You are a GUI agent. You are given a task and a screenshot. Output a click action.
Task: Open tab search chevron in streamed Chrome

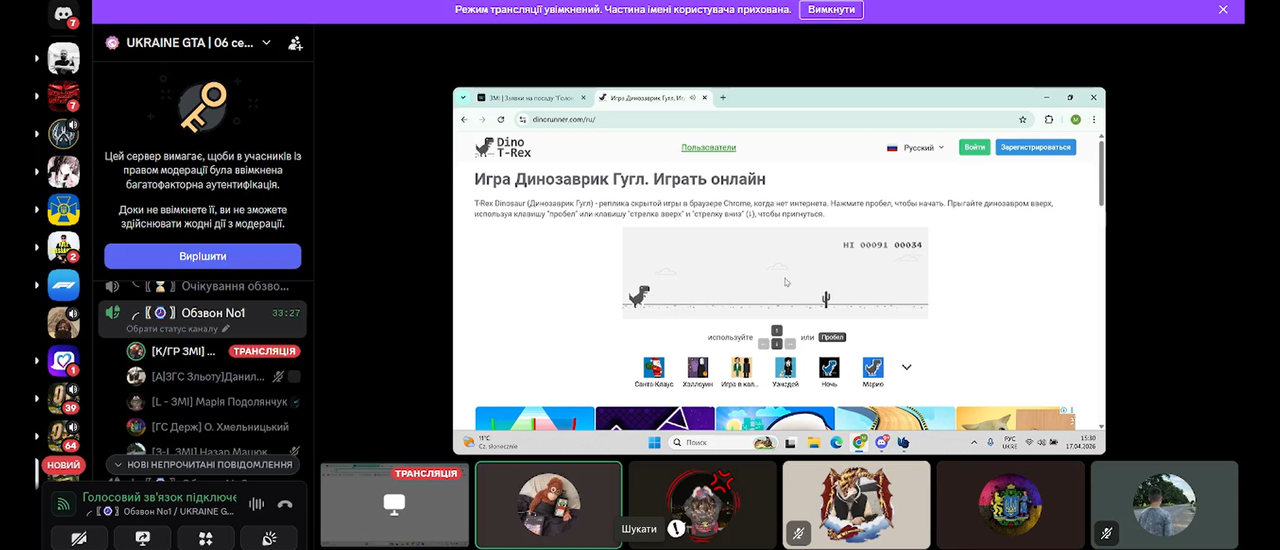[463, 98]
